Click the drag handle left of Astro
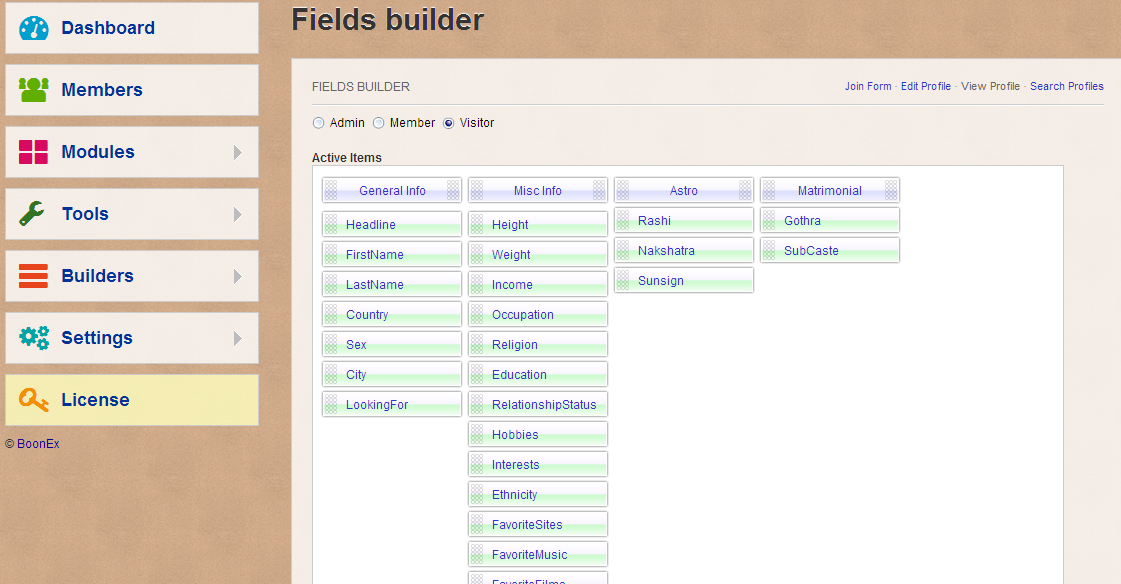The height and width of the screenshot is (584, 1121). point(623,190)
